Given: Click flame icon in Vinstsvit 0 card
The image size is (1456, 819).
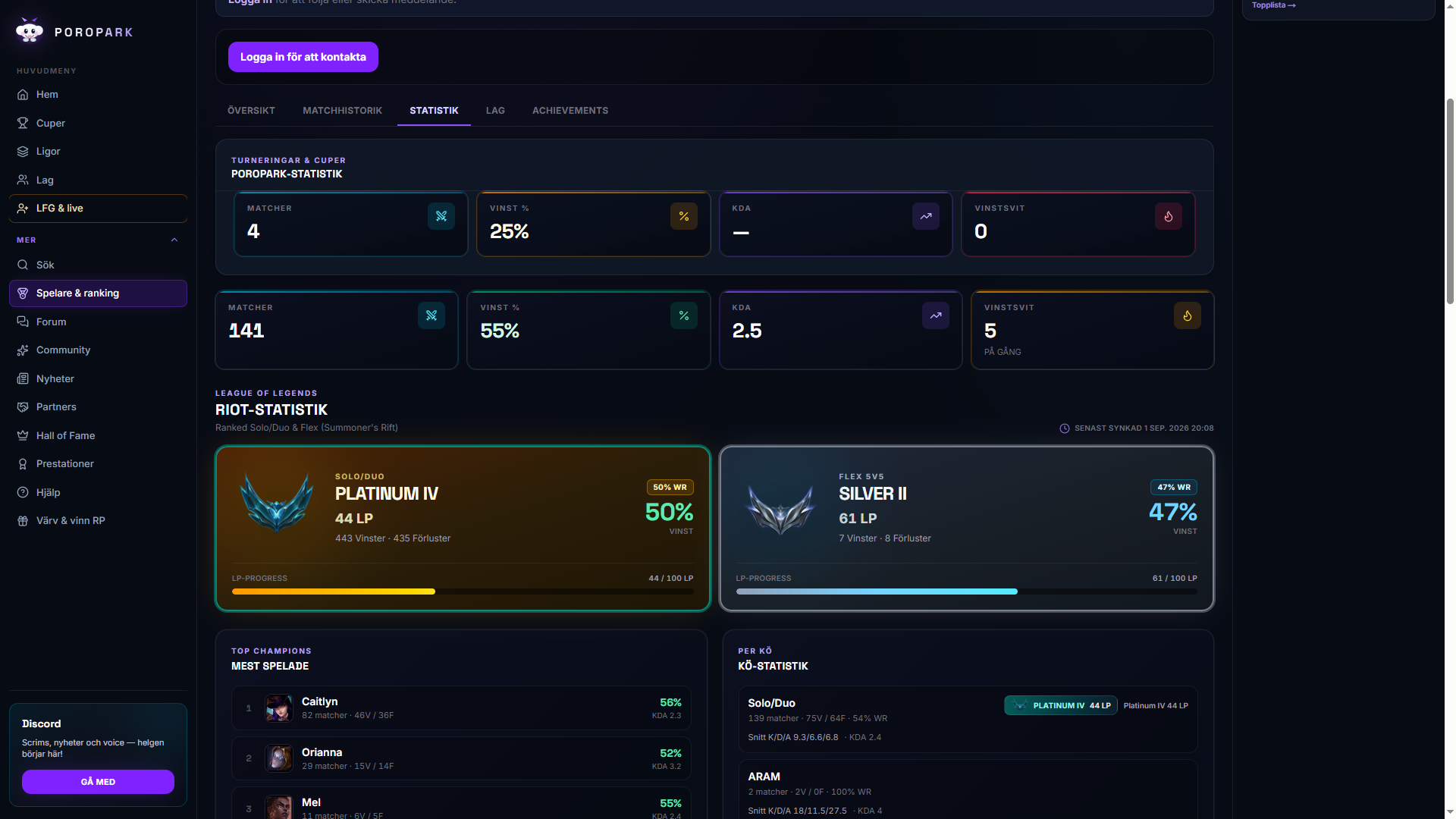Looking at the screenshot, I should [x=1169, y=216].
